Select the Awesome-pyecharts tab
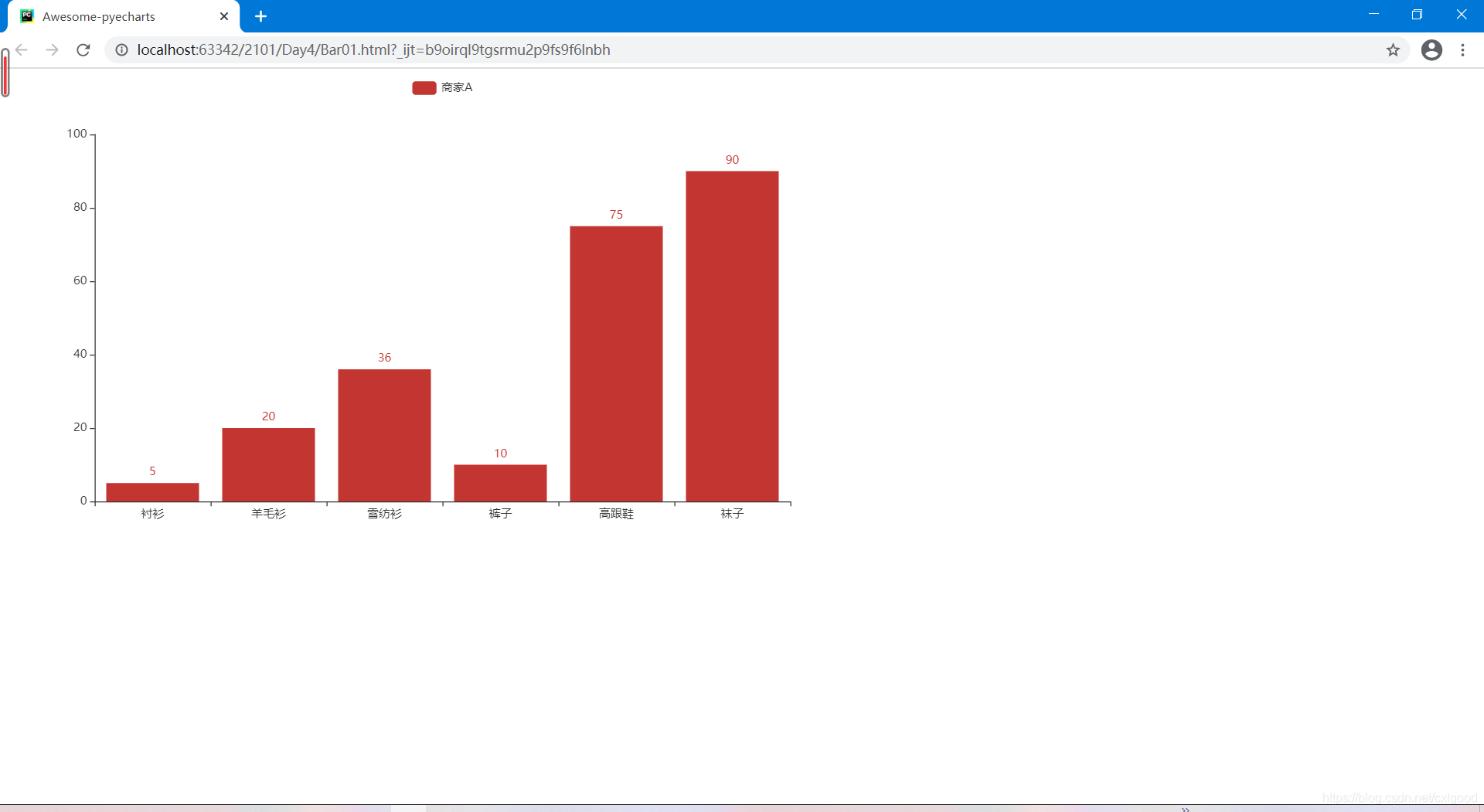This screenshot has height=812, width=1484. pyautogui.click(x=124, y=16)
